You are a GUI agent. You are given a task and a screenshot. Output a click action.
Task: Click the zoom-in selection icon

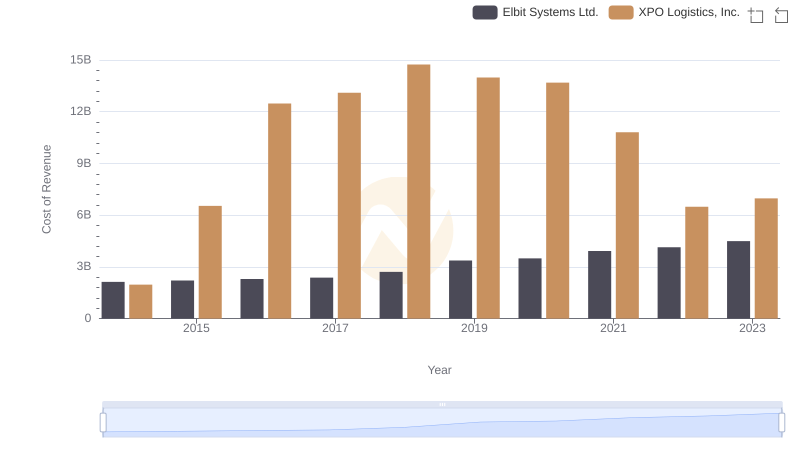[x=756, y=15]
